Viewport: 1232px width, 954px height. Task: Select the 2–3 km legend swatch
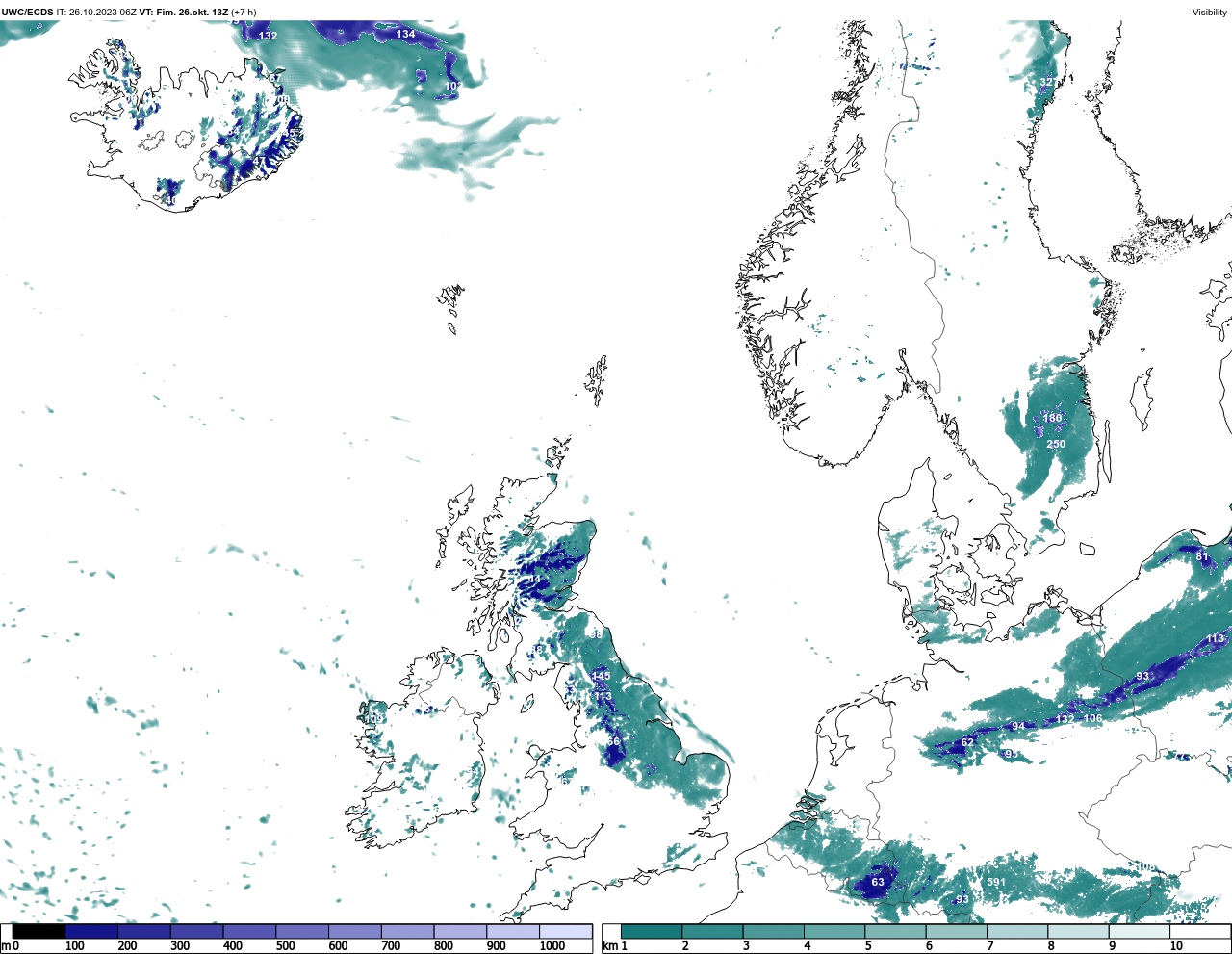(x=712, y=931)
